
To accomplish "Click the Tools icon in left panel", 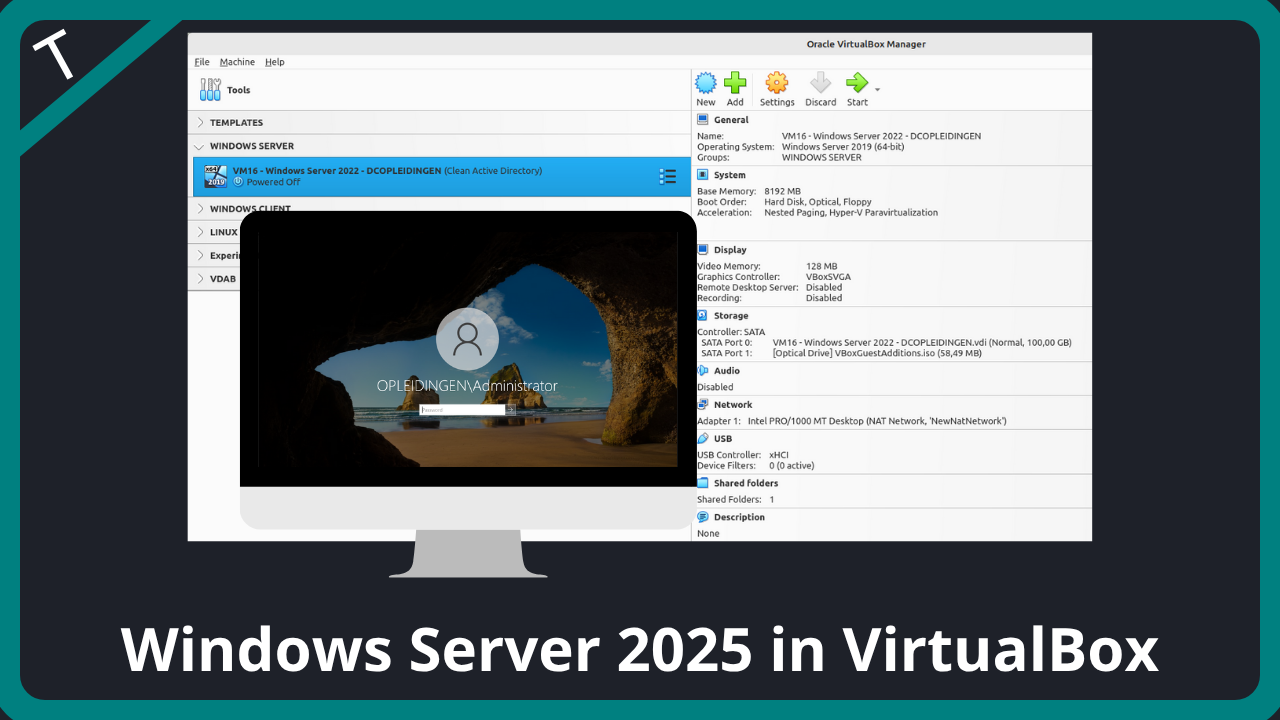I will point(210,90).
